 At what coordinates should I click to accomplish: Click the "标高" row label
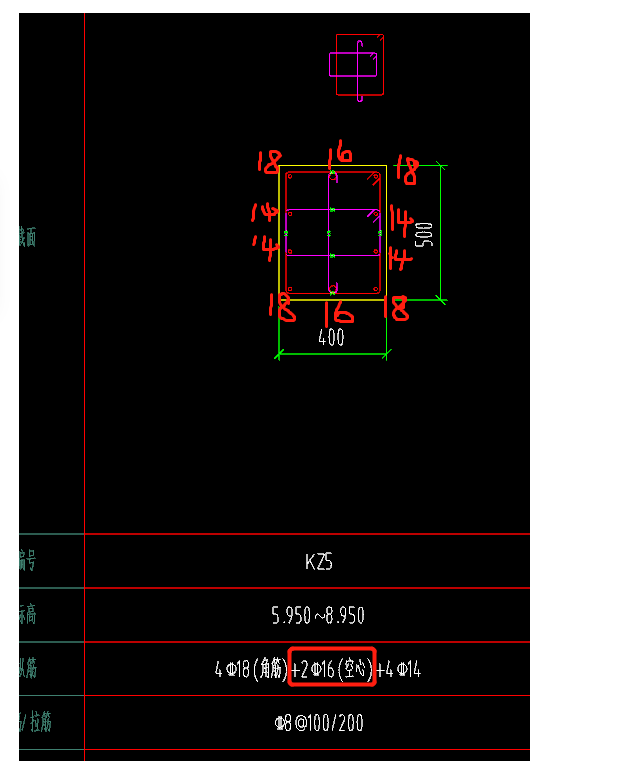27,614
